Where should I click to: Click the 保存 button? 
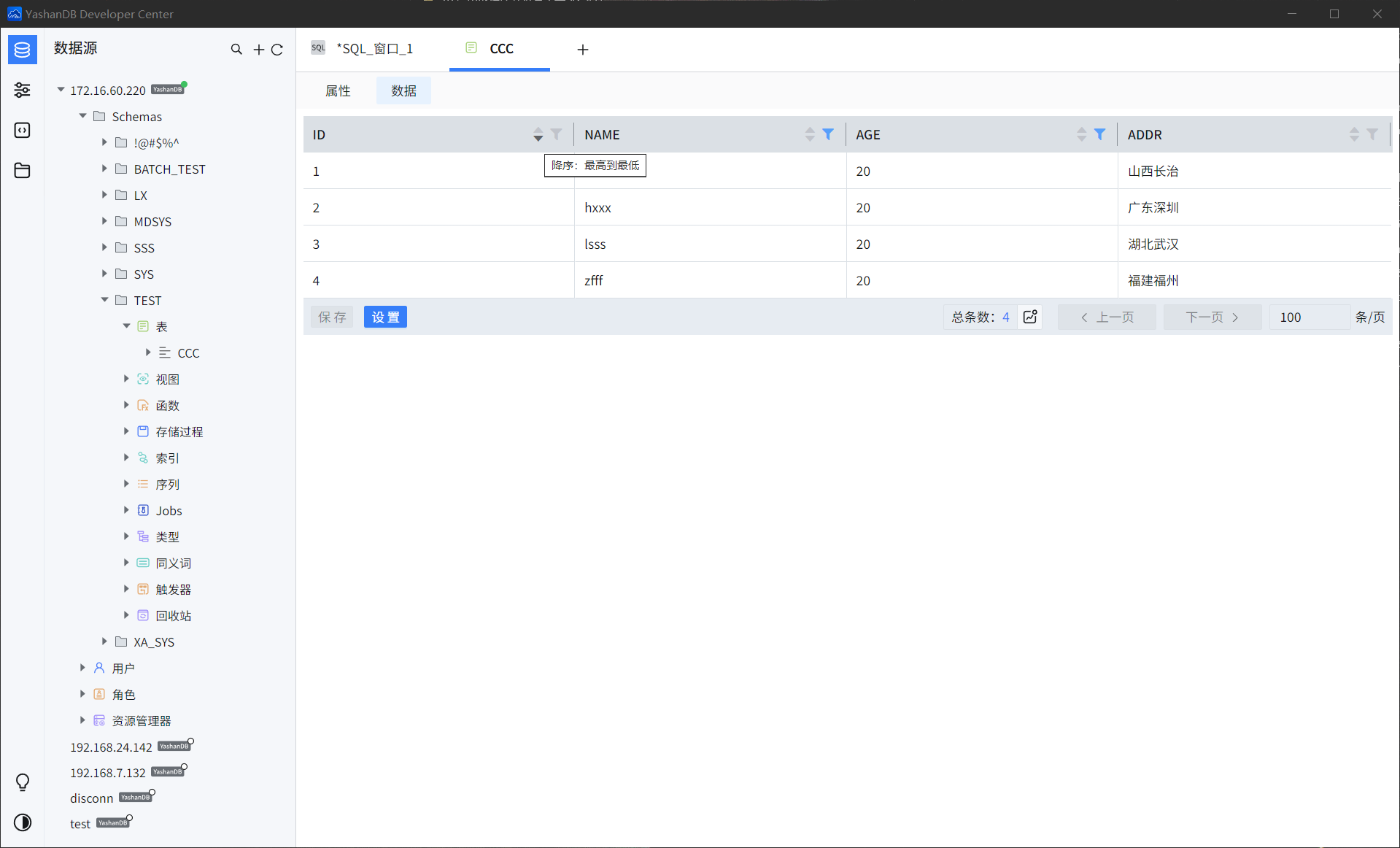[332, 317]
